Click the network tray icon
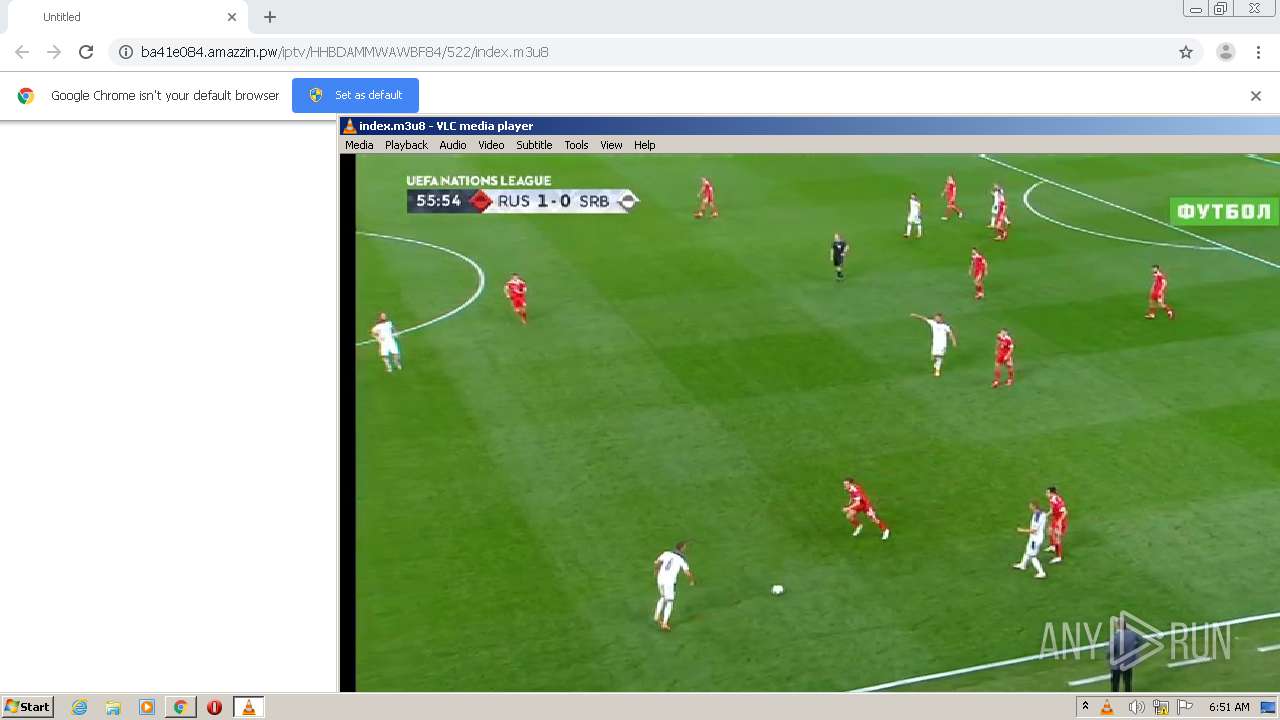Screen dimensions: 1280x720 [x=1161, y=707]
